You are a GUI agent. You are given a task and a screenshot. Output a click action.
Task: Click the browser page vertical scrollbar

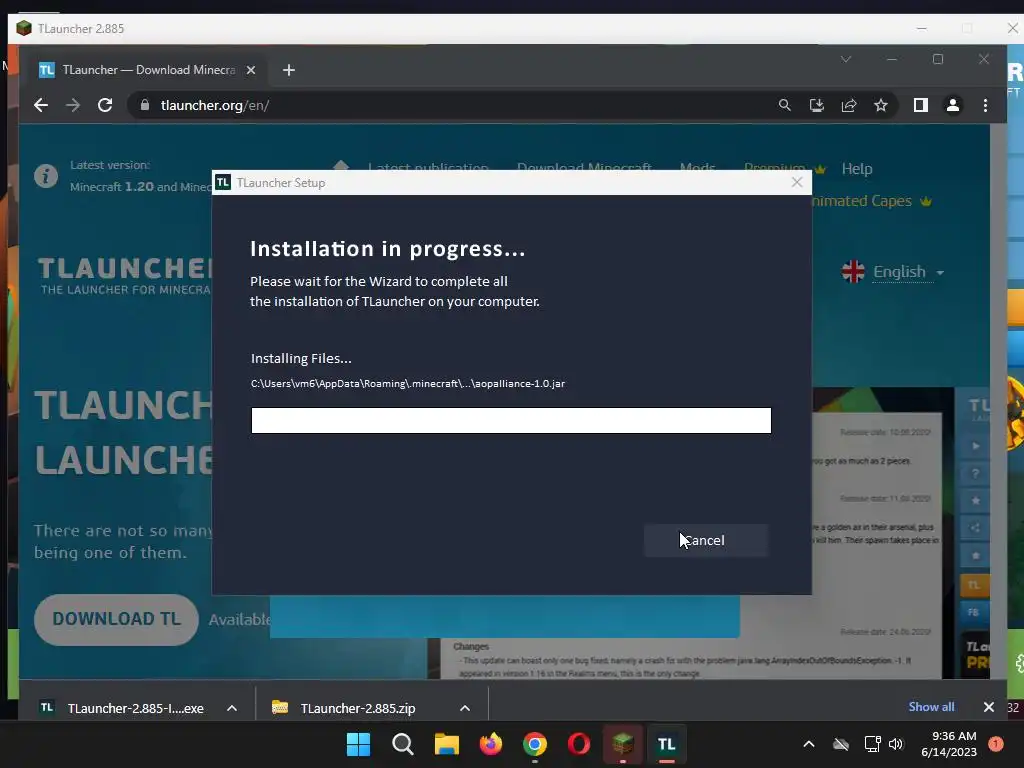coord(998,402)
